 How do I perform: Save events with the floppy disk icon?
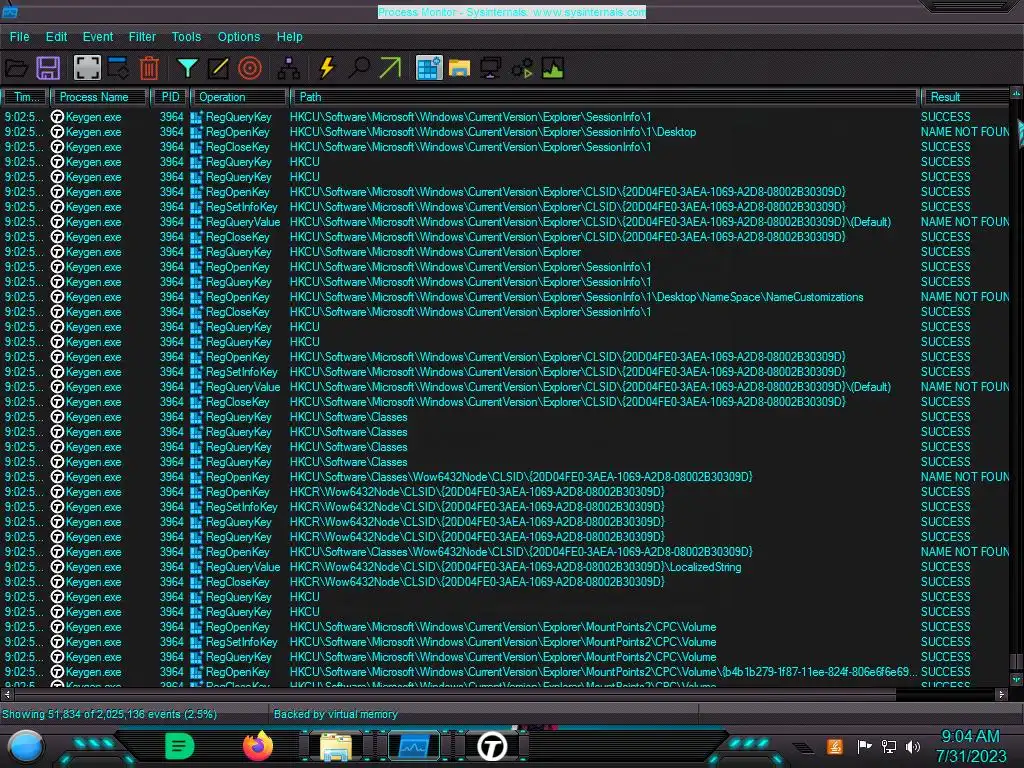coord(48,68)
